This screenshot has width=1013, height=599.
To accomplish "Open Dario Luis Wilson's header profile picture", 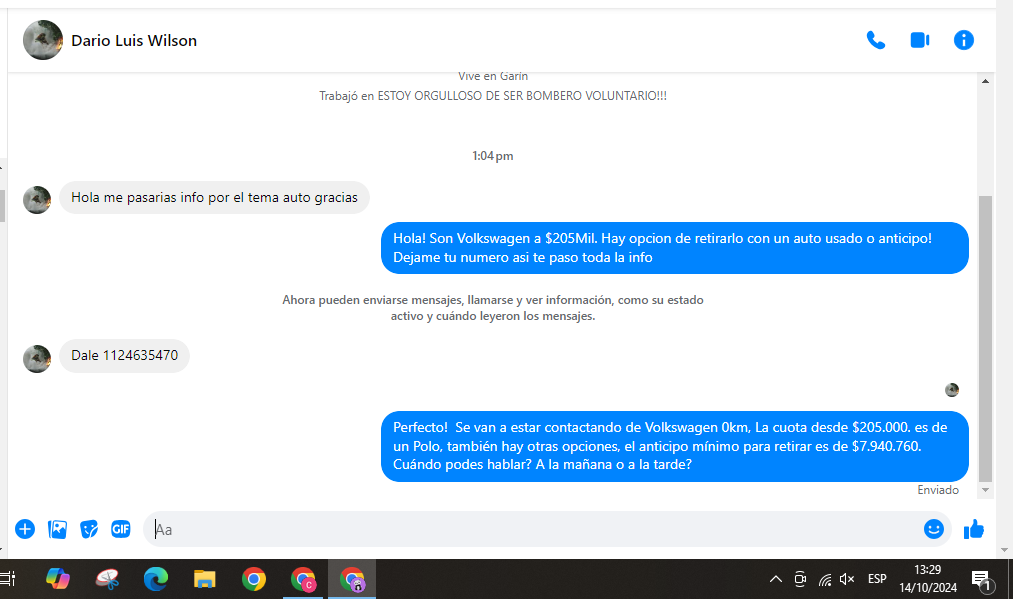I will [43, 40].
